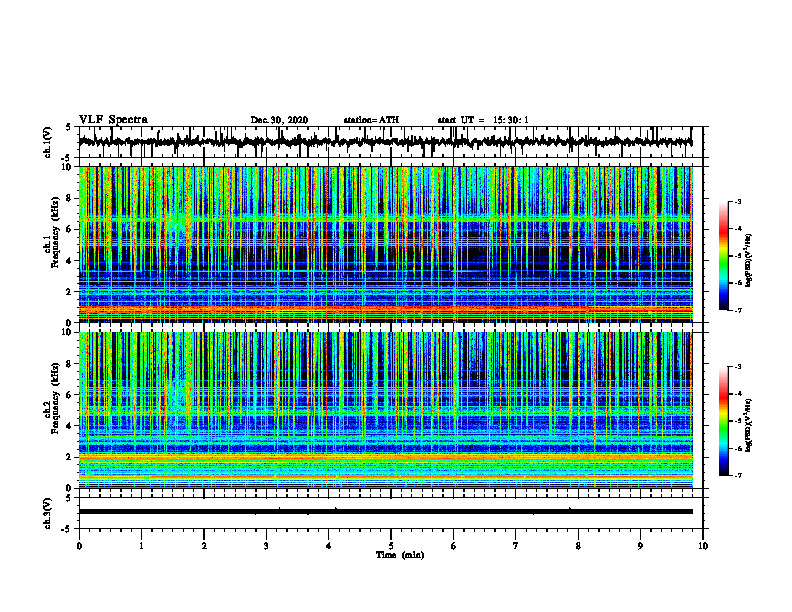Viewport: 792px width, 612px height.
Task: Select the ch.2 color bar log(PSD) unit label
Action: pyautogui.click(x=749, y=425)
